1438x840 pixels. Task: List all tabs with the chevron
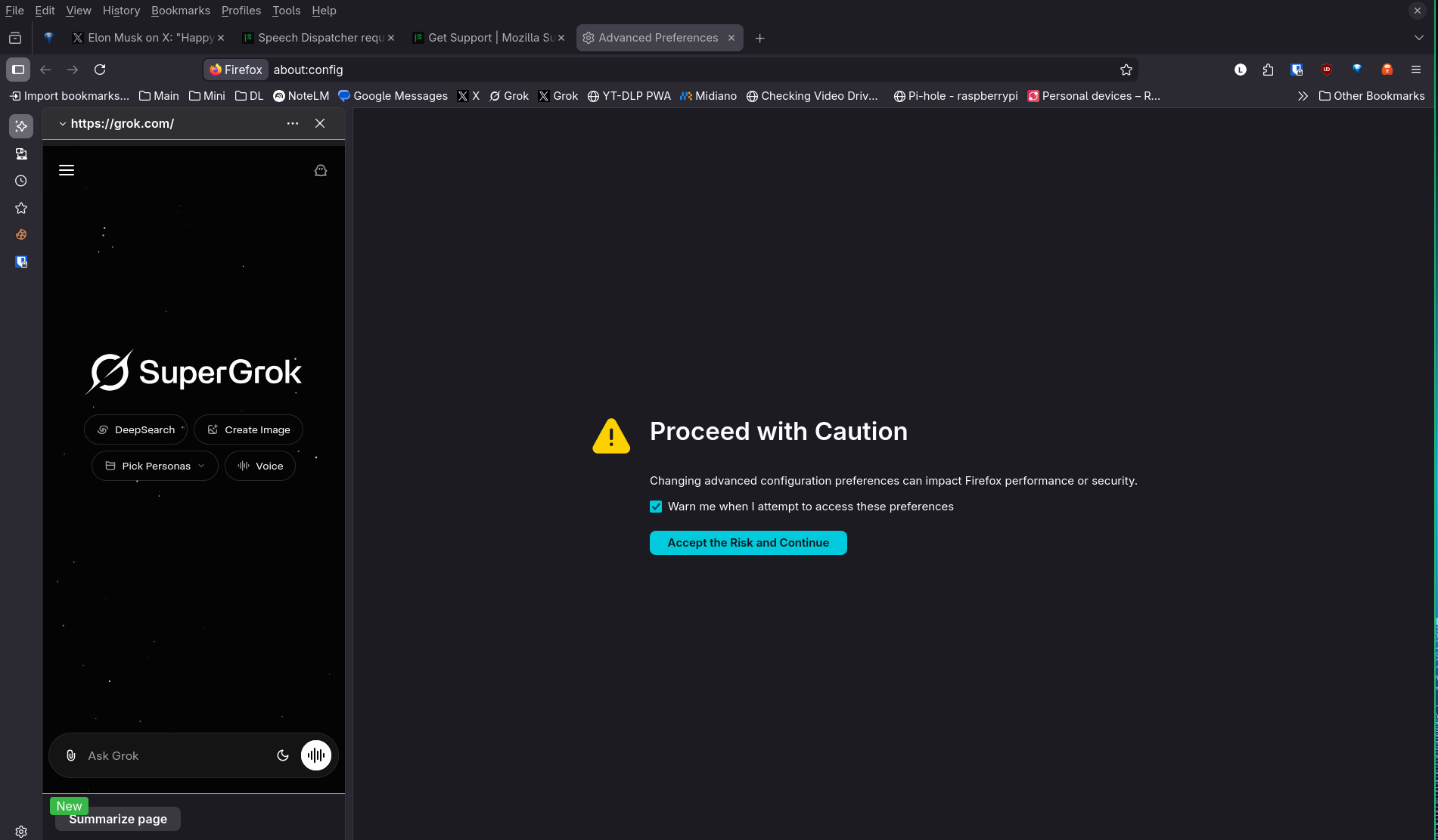1419,38
